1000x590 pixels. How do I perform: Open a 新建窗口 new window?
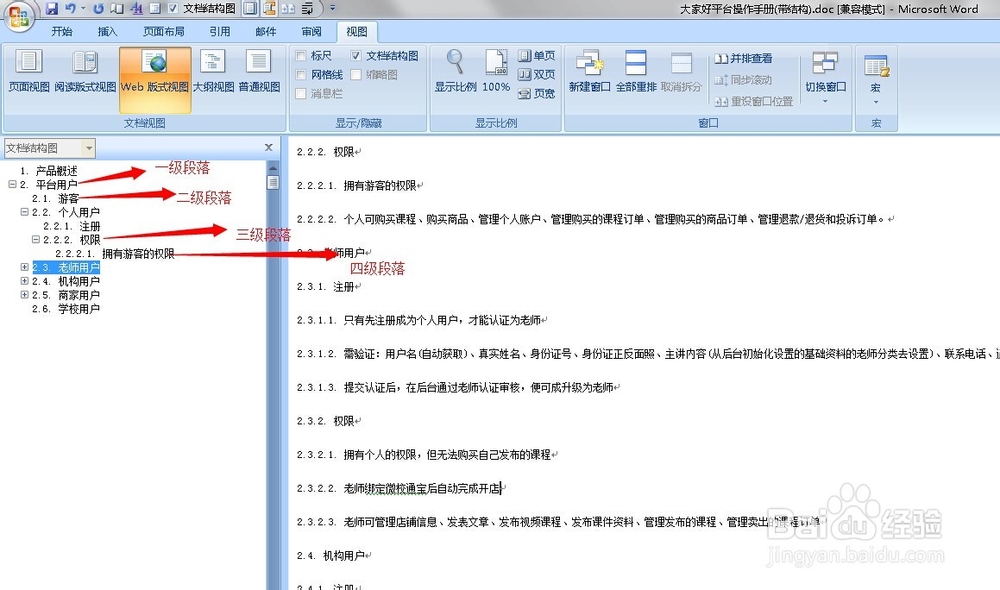(x=589, y=71)
